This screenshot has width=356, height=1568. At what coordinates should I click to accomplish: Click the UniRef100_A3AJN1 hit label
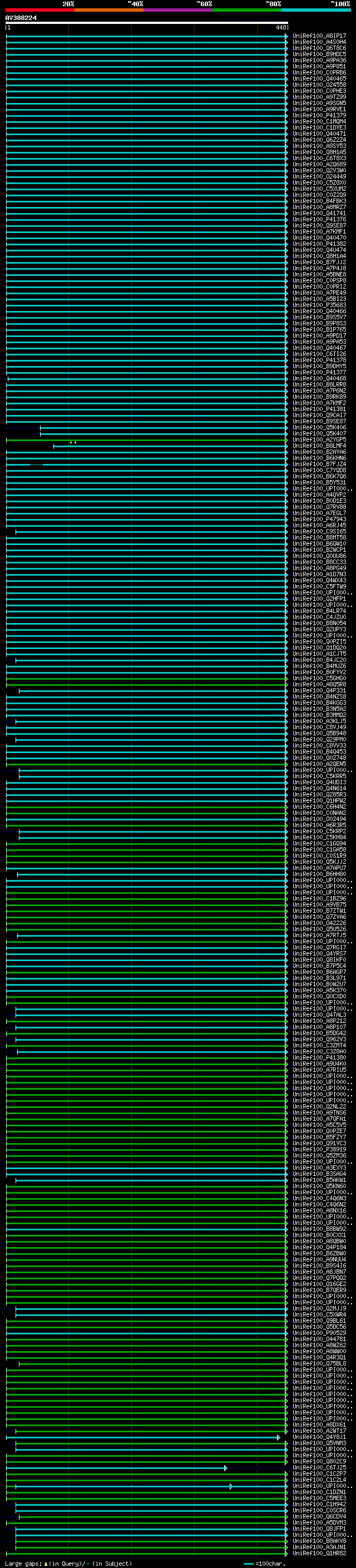(319, 1547)
